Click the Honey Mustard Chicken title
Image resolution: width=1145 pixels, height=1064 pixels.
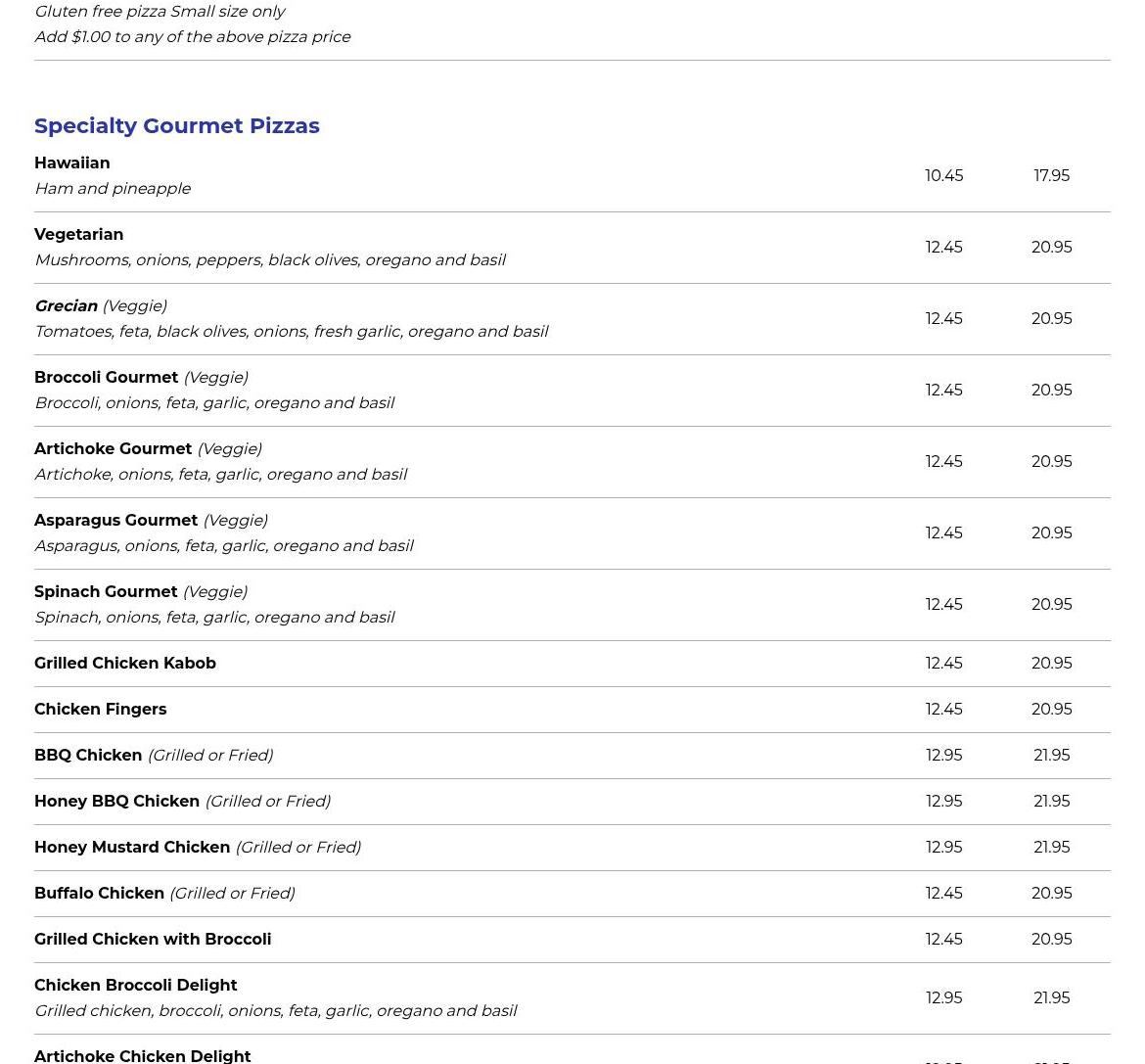click(132, 847)
